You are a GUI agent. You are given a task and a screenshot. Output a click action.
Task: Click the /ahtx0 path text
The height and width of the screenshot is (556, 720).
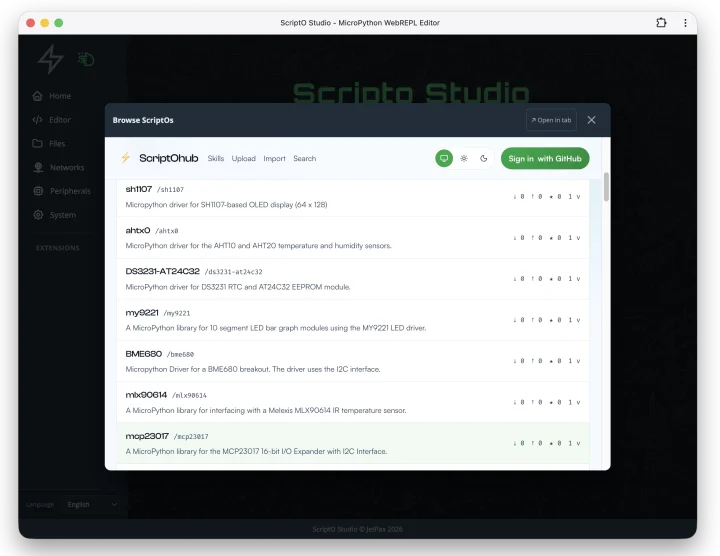167,231
